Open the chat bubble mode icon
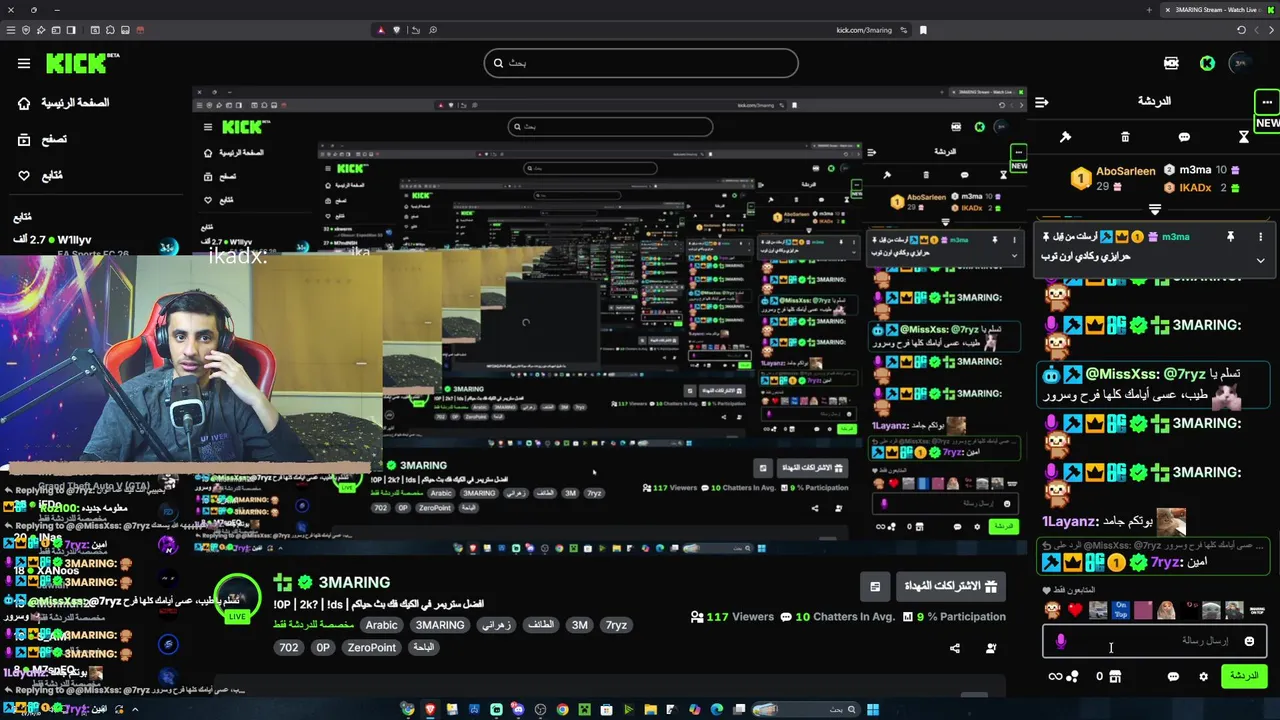This screenshot has width=1280, height=720. (1184, 137)
